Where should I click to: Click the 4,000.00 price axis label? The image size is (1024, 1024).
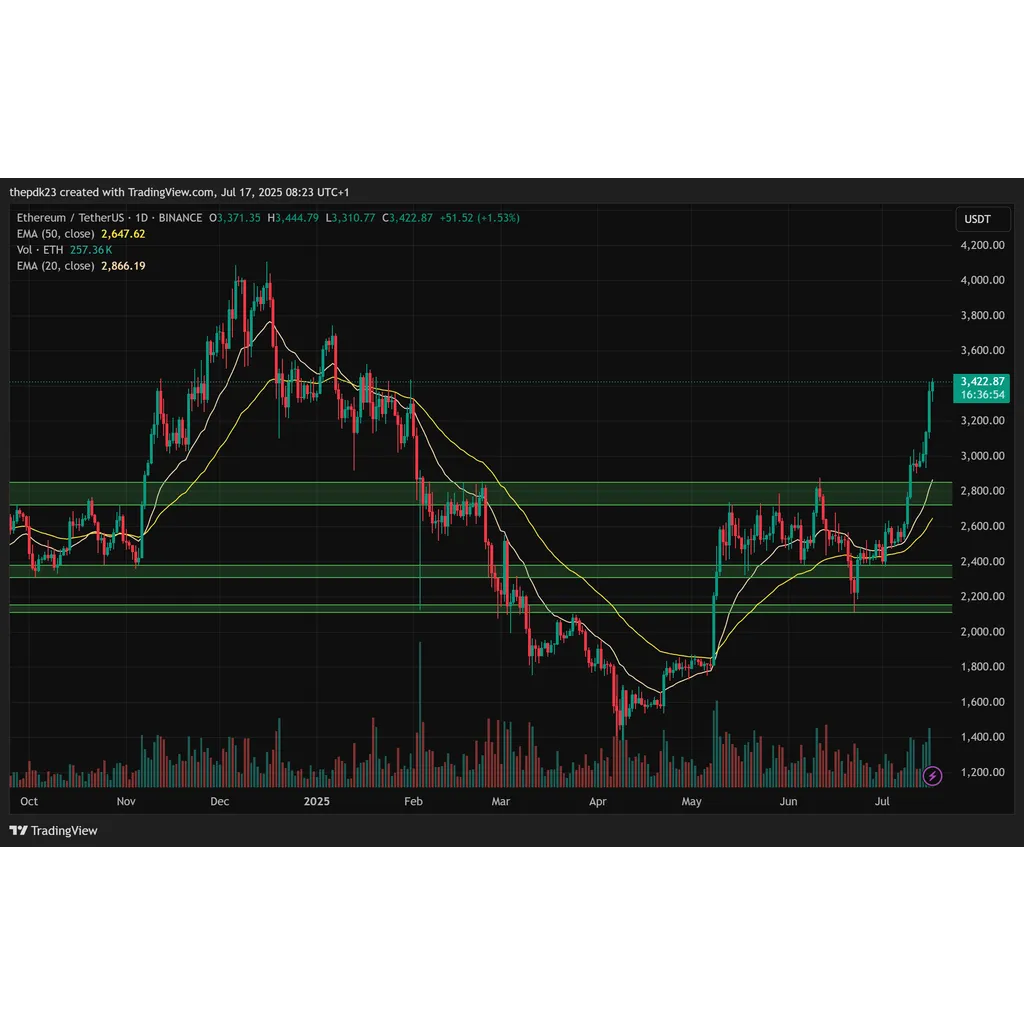(x=982, y=280)
